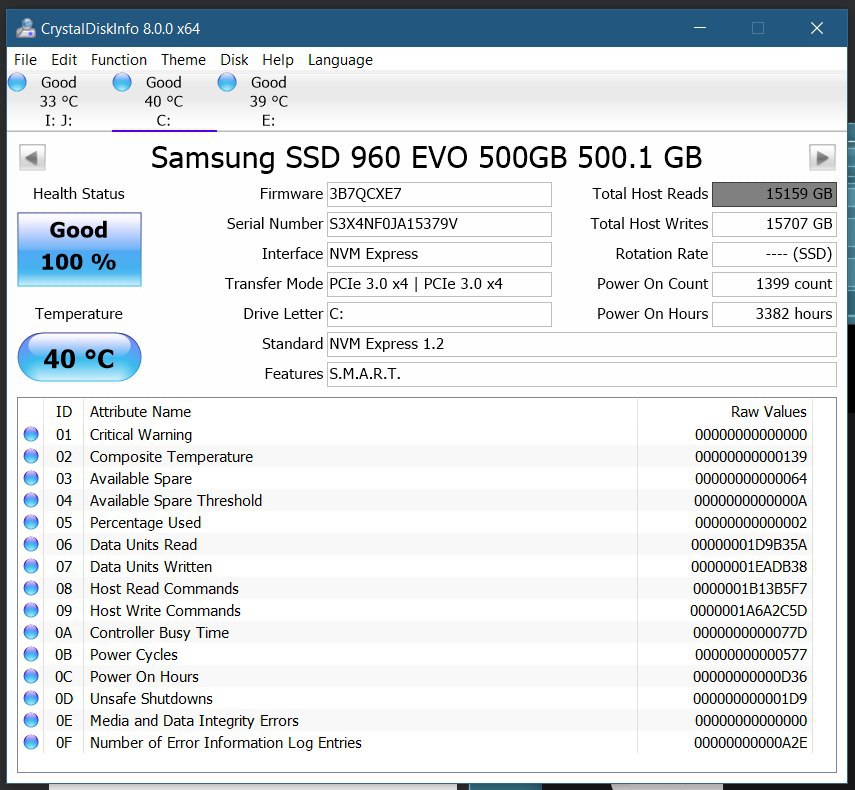Click the status orb for Percentage Used
This screenshot has width=855, height=790.
(x=31, y=522)
